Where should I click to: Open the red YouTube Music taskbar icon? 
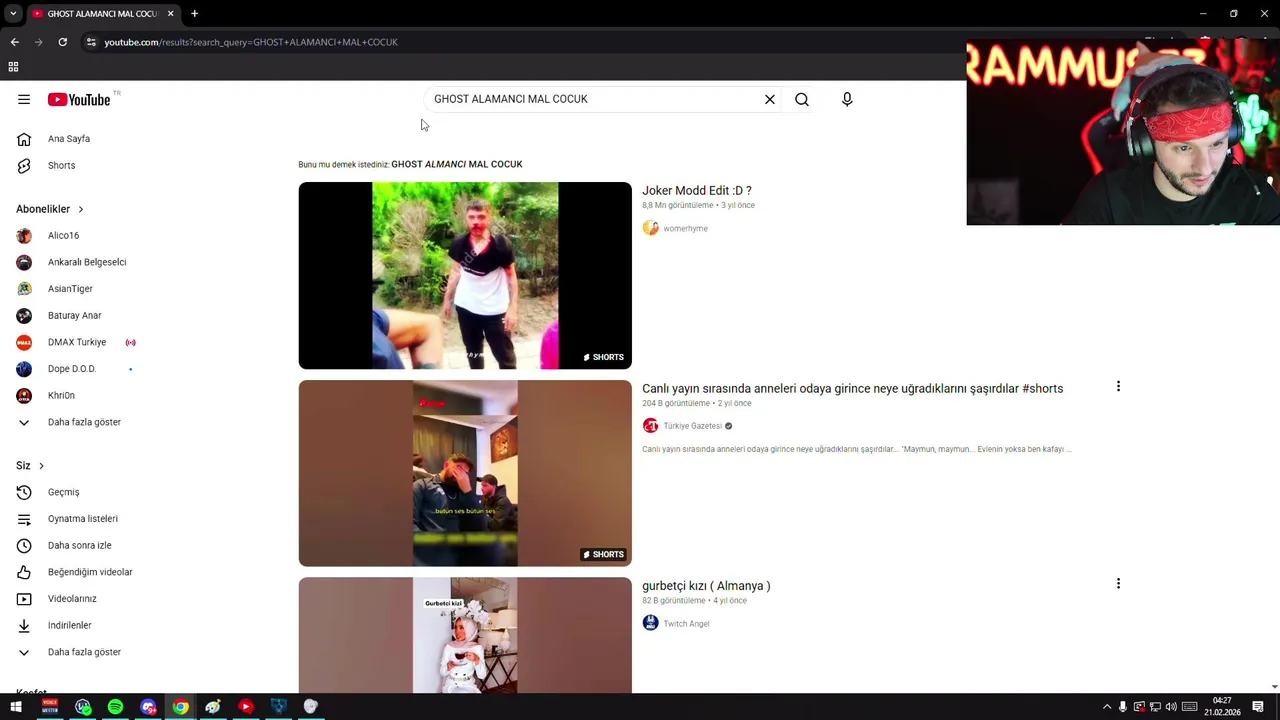245,707
